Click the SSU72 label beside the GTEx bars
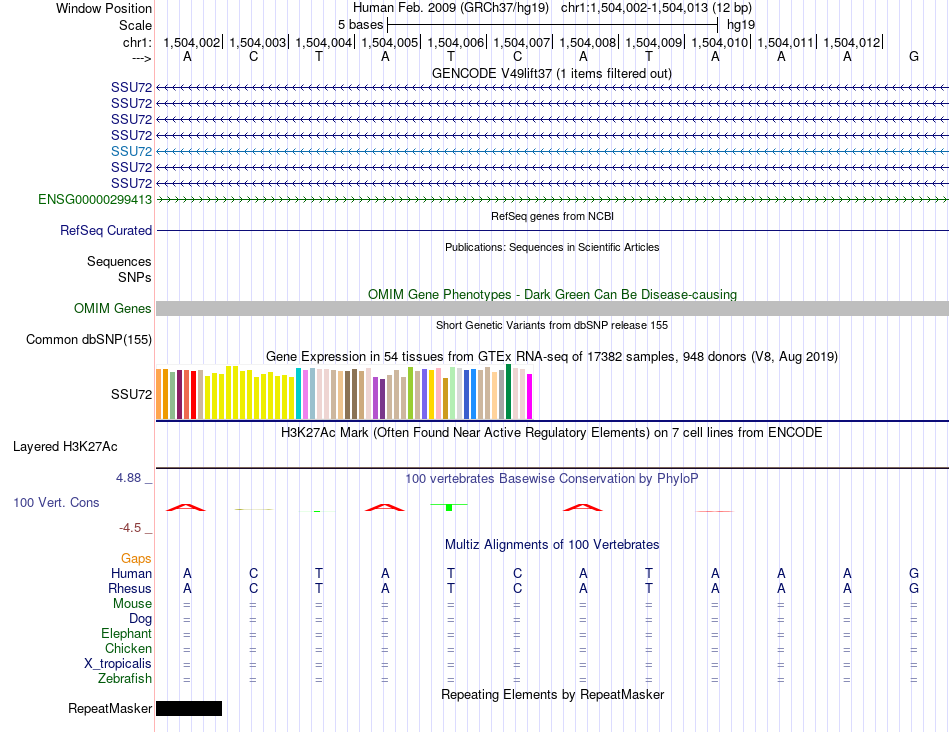950x732 pixels. [131, 394]
